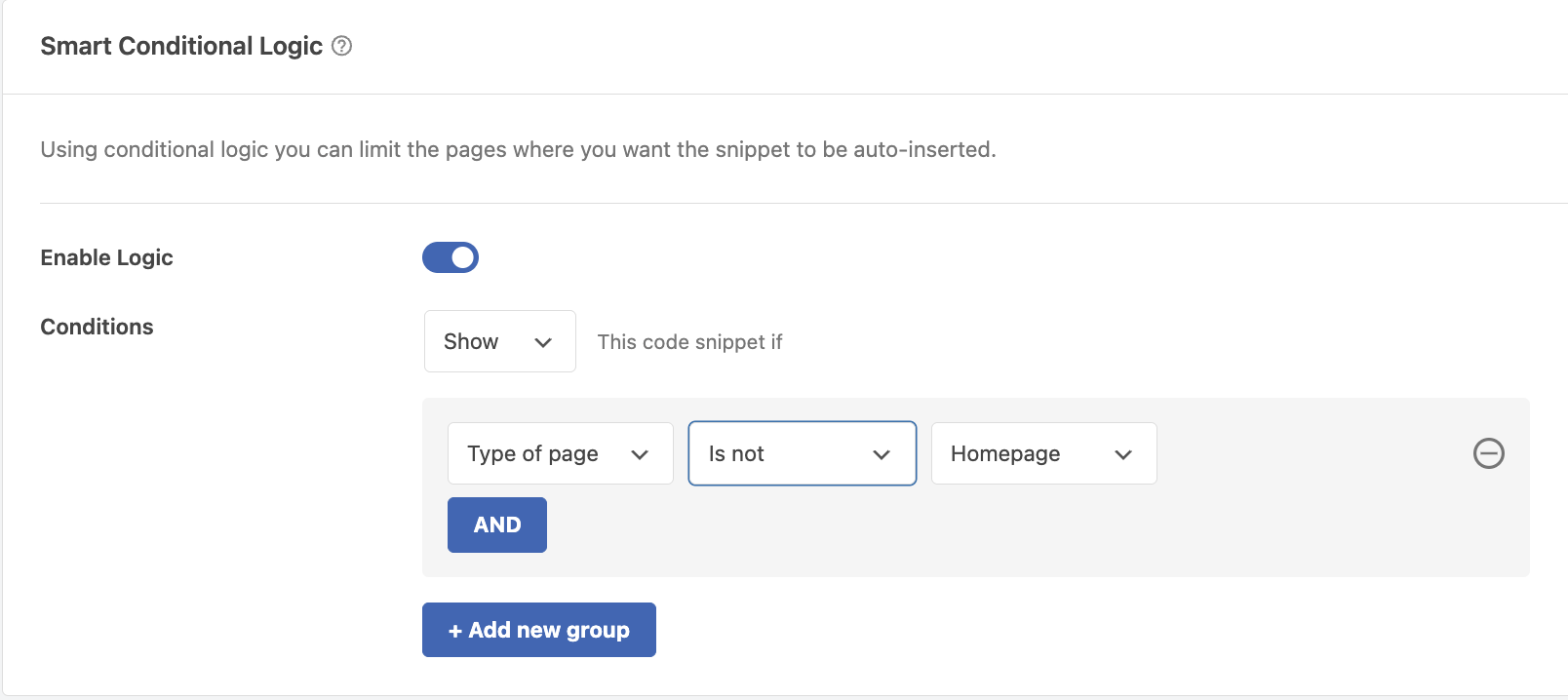
Task: Open the Homepage value dropdown
Action: (1043, 453)
